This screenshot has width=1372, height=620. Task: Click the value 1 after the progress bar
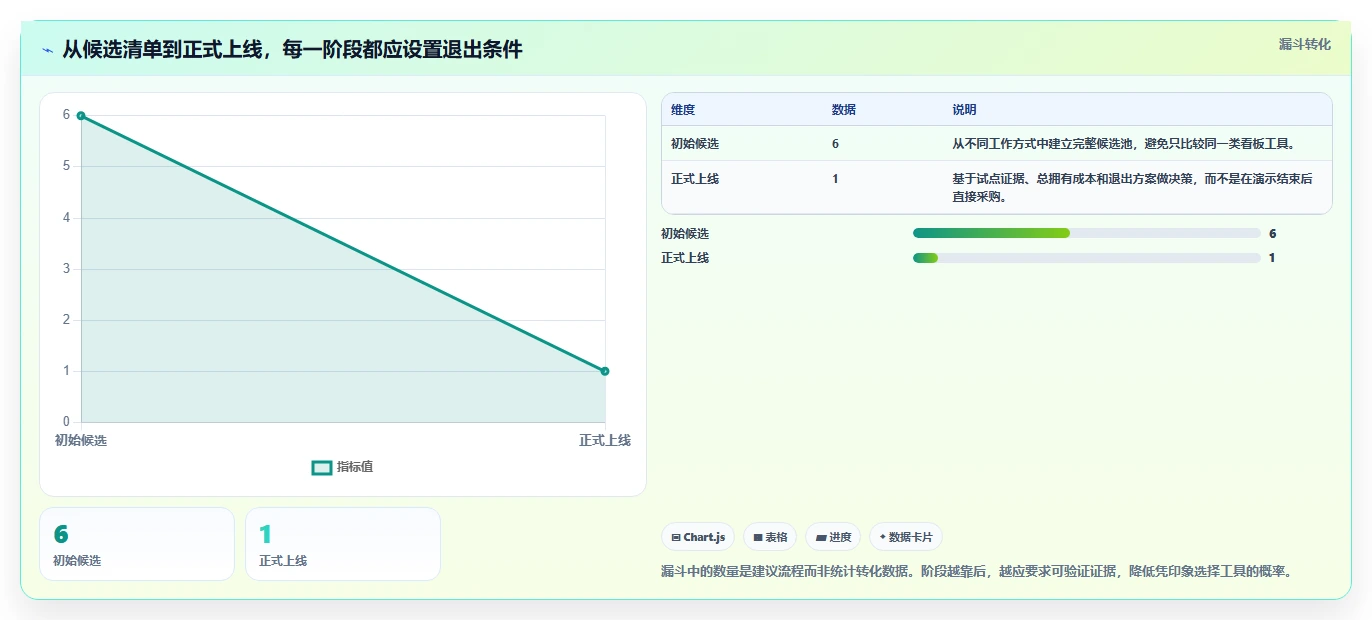[1272, 258]
